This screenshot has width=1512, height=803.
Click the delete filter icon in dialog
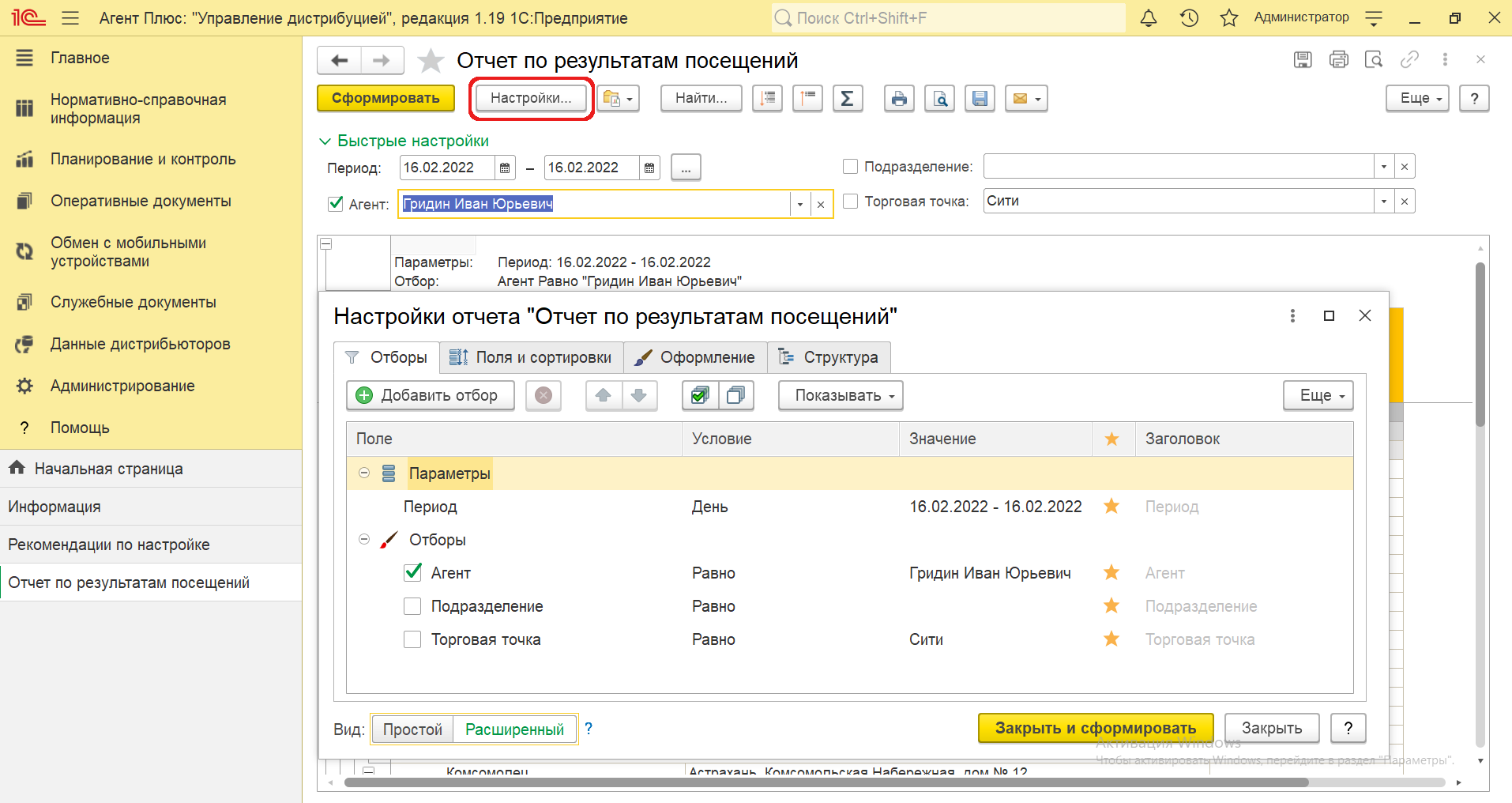pyautogui.click(x=543, y=395)
